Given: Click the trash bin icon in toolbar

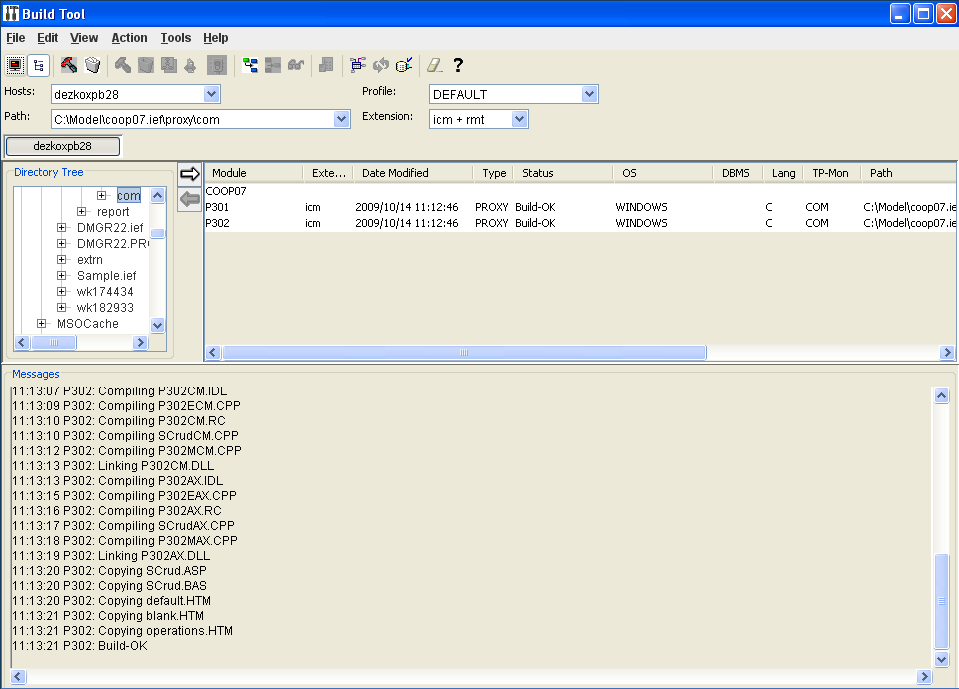Looking at the screenshot, I should [x=92, y=65].
